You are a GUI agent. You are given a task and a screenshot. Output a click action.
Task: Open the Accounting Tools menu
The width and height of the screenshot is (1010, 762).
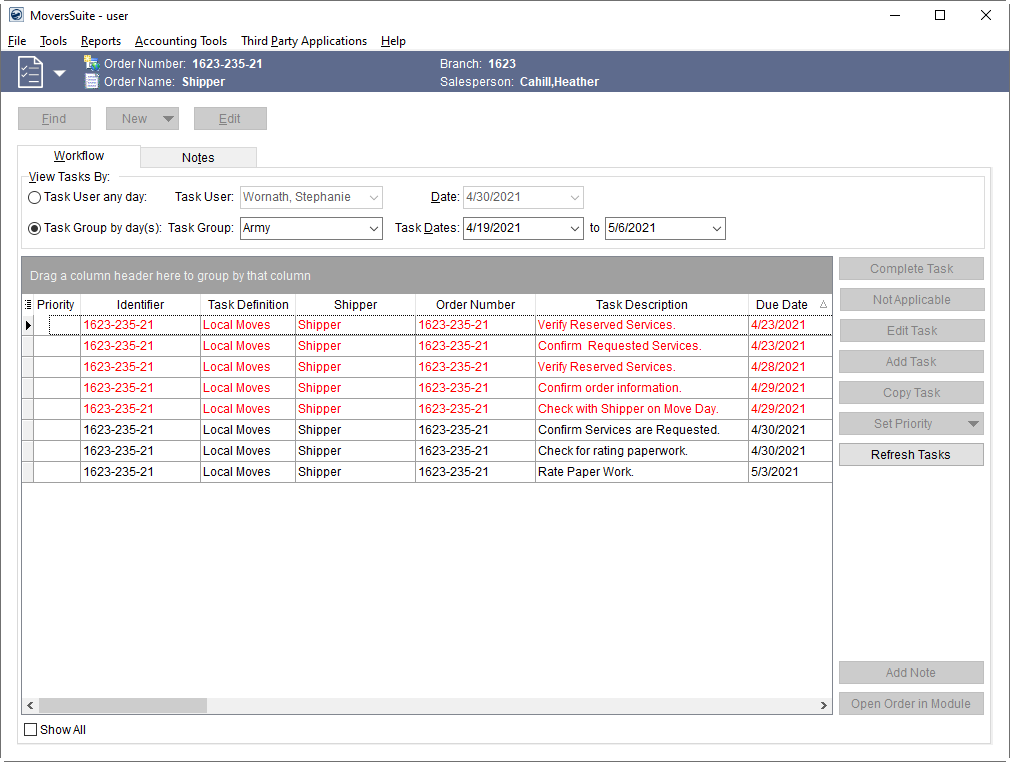point(181,41)
